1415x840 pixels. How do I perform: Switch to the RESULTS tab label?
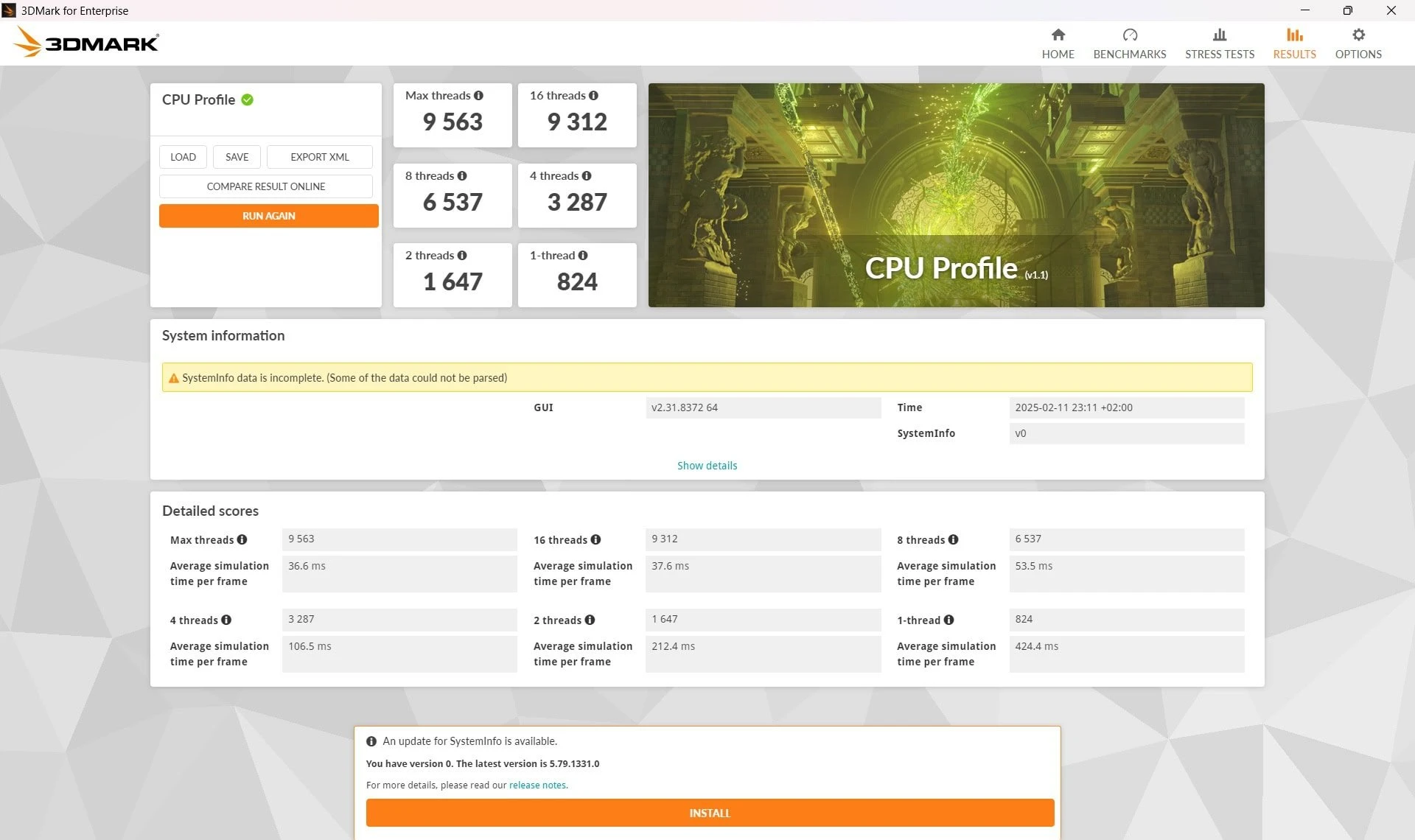[x=1294, y=54]
